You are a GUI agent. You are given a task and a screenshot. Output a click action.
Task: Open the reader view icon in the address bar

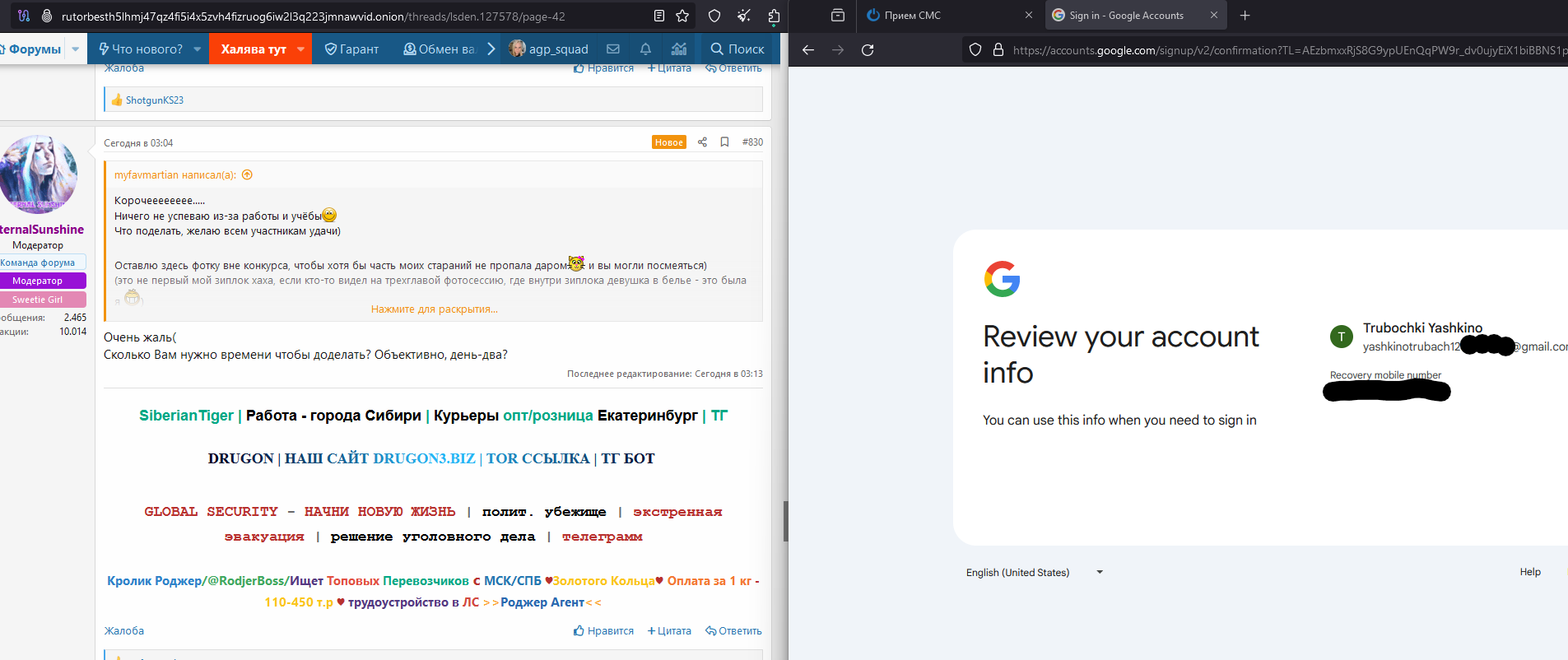click(x=659, y=16)
